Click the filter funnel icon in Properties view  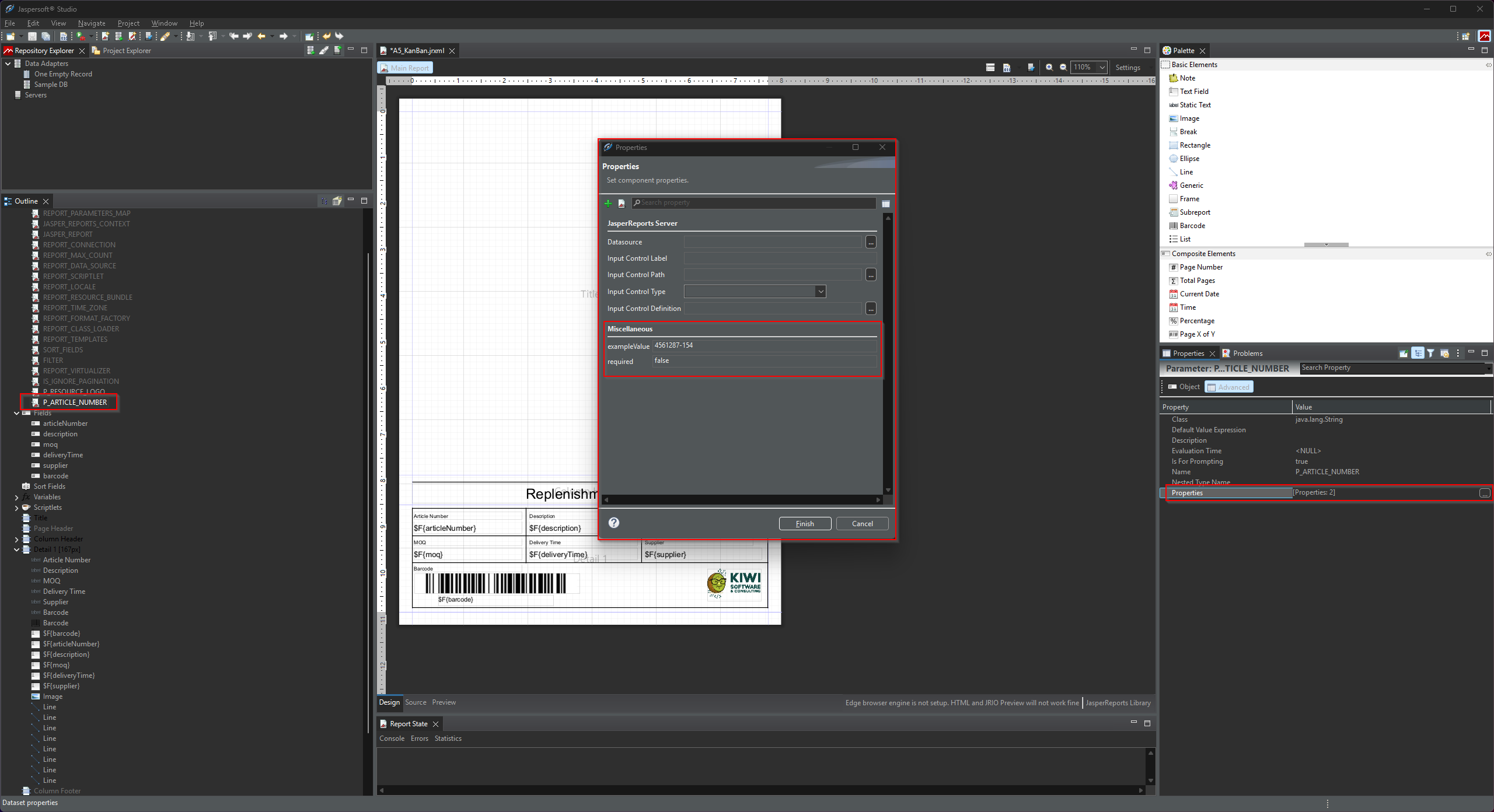[1430, 353]
